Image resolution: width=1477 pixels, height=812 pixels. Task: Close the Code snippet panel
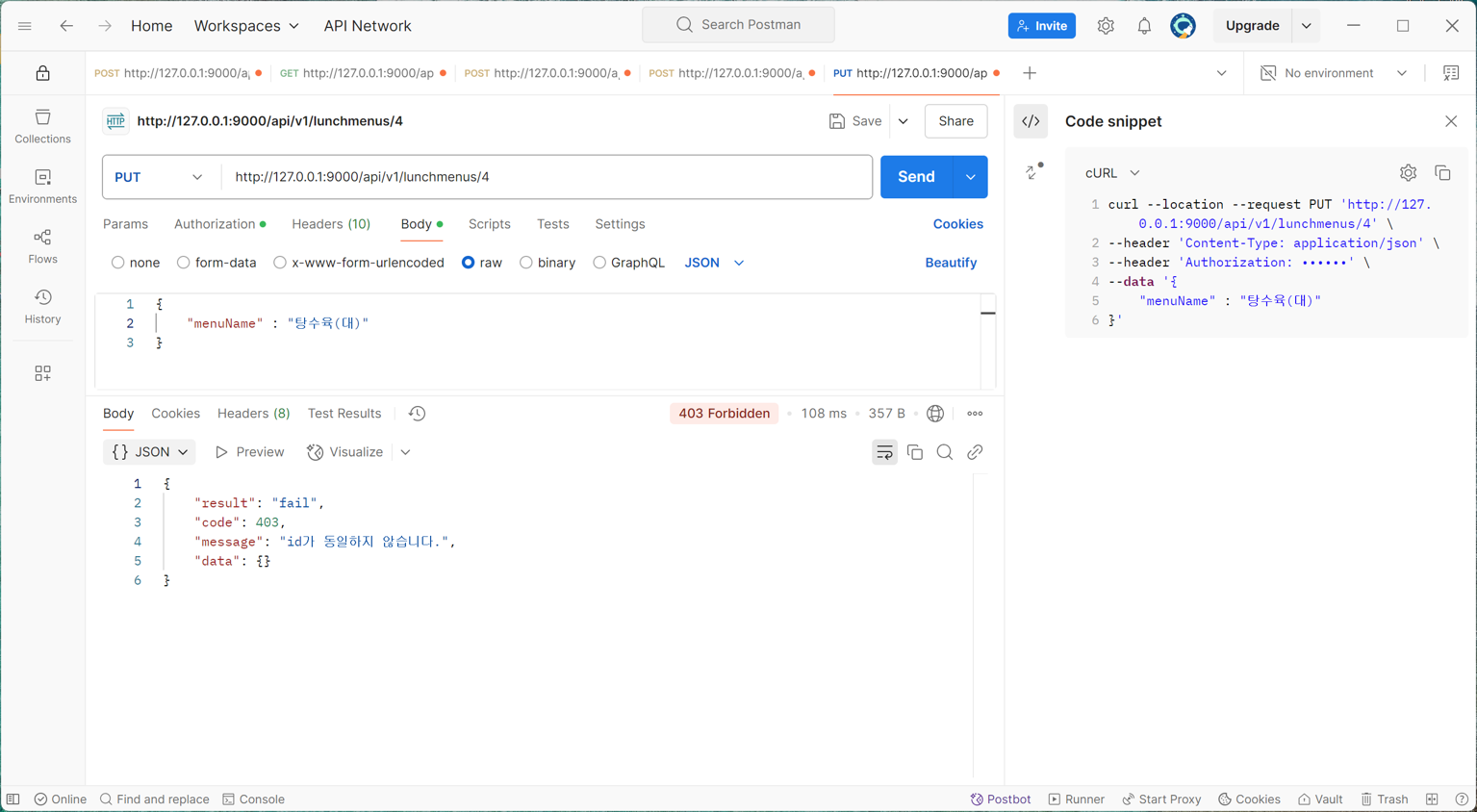(x=1451, y=121)
